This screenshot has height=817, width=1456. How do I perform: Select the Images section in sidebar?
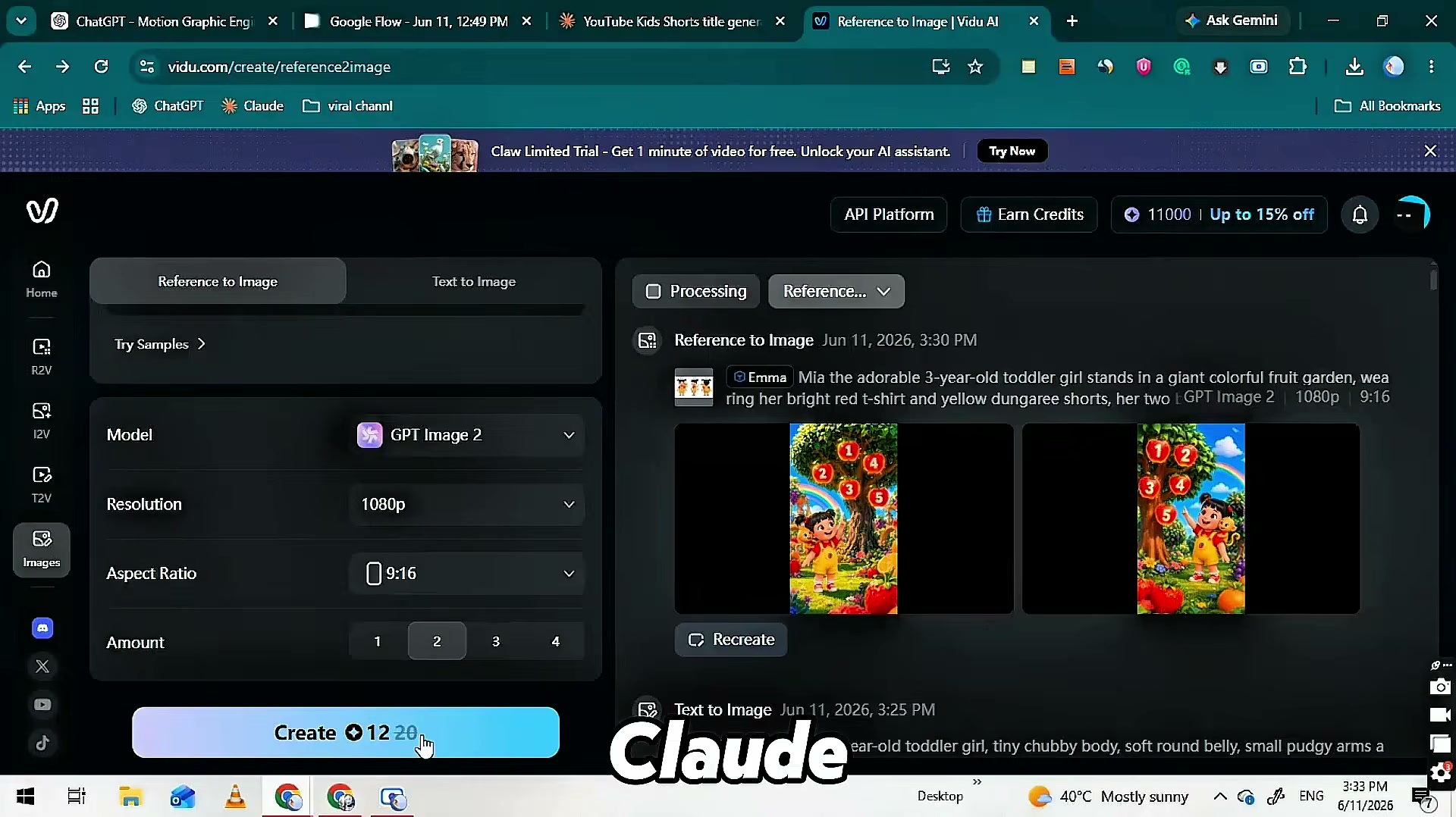pyautogui.click(x=42, y=549)
